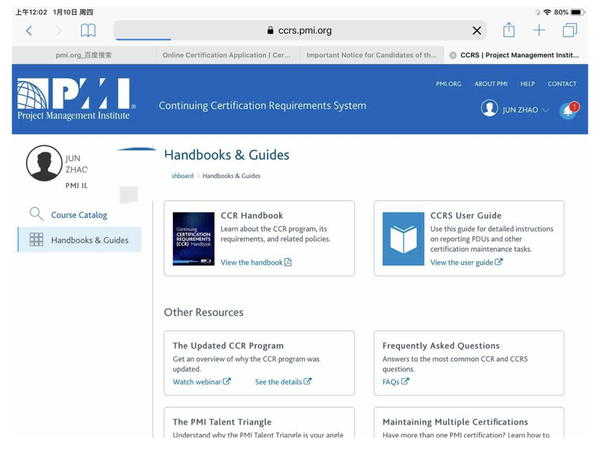Close the CCRS tab with its x
This screenshot has width=600, height=450.
point(453,55)
